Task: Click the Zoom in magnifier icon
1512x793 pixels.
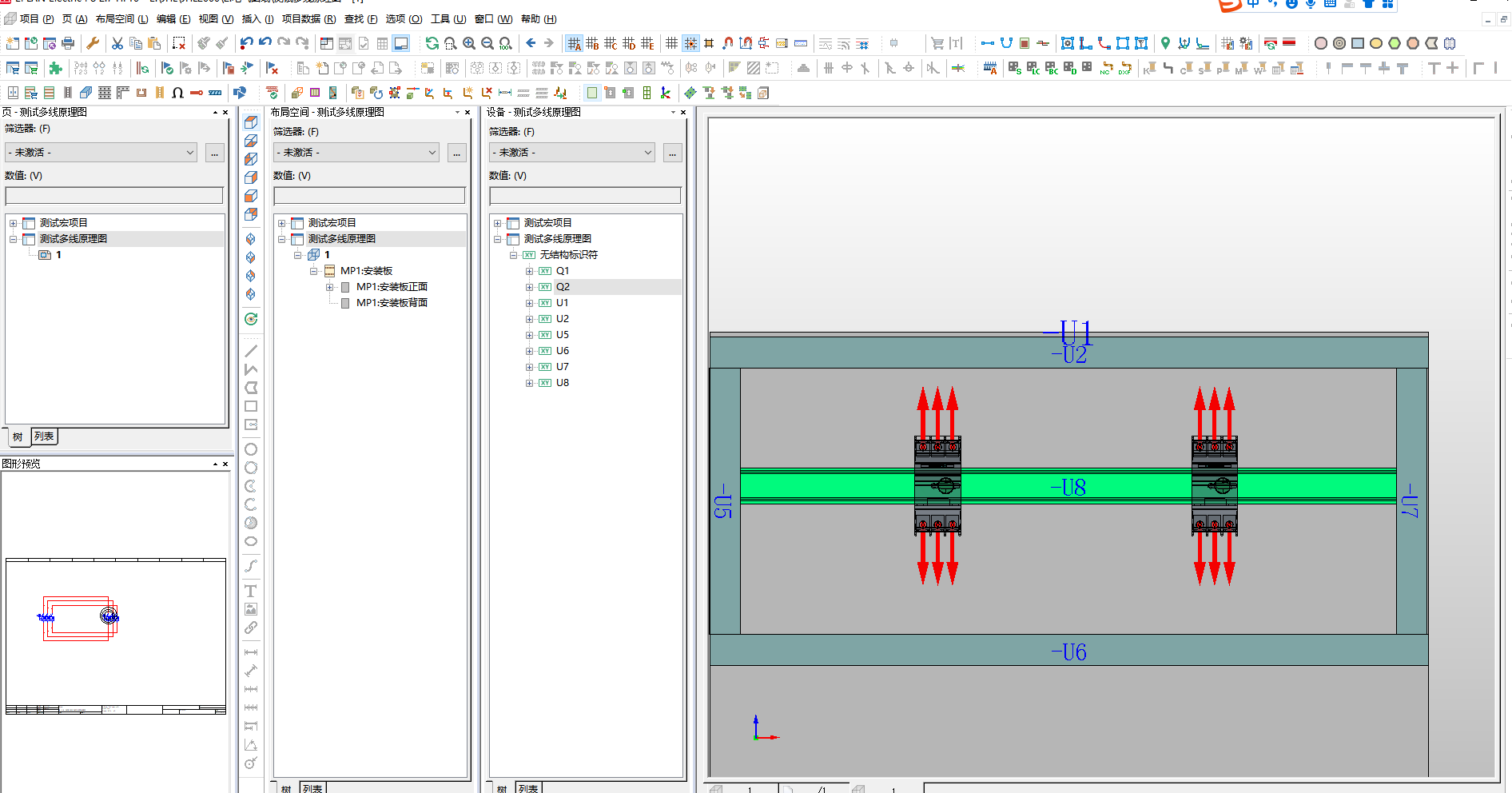Action: point(469,43)
